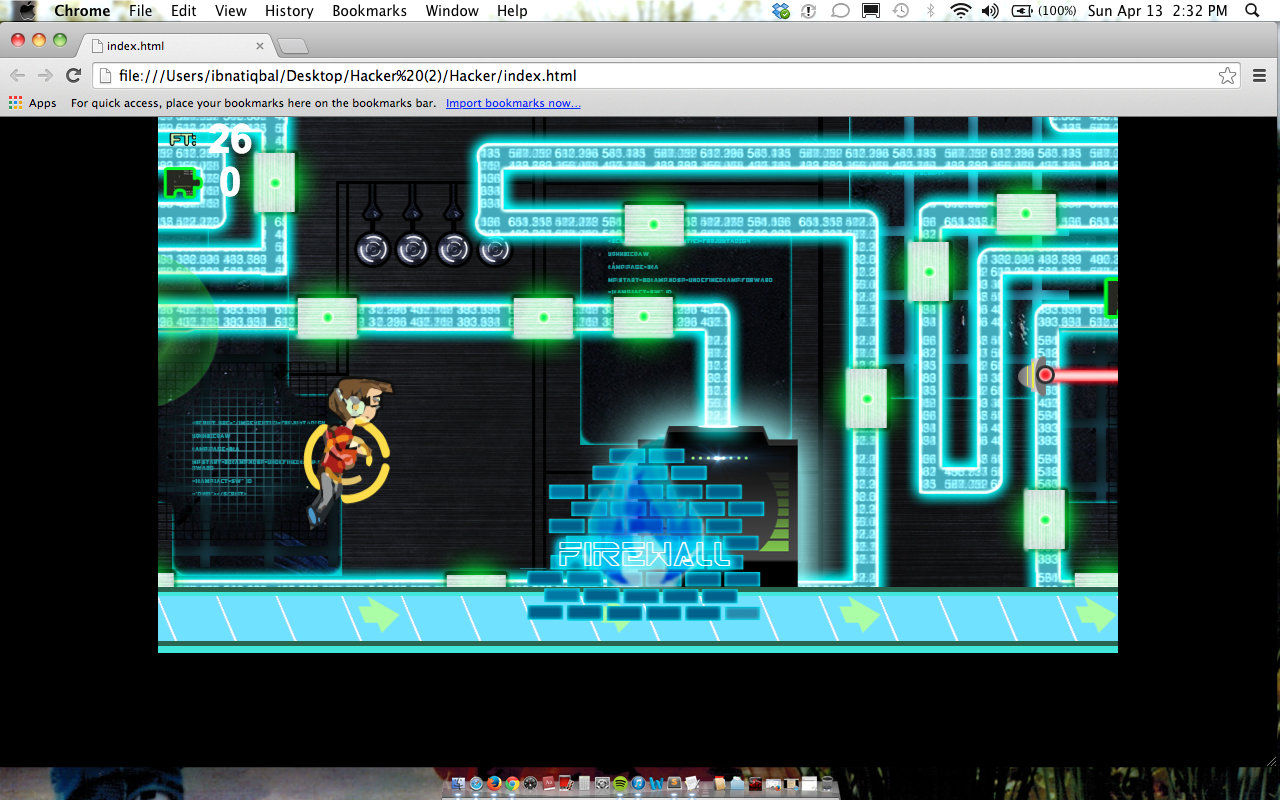Launch Safari from the dock

(x=476, y=783)
